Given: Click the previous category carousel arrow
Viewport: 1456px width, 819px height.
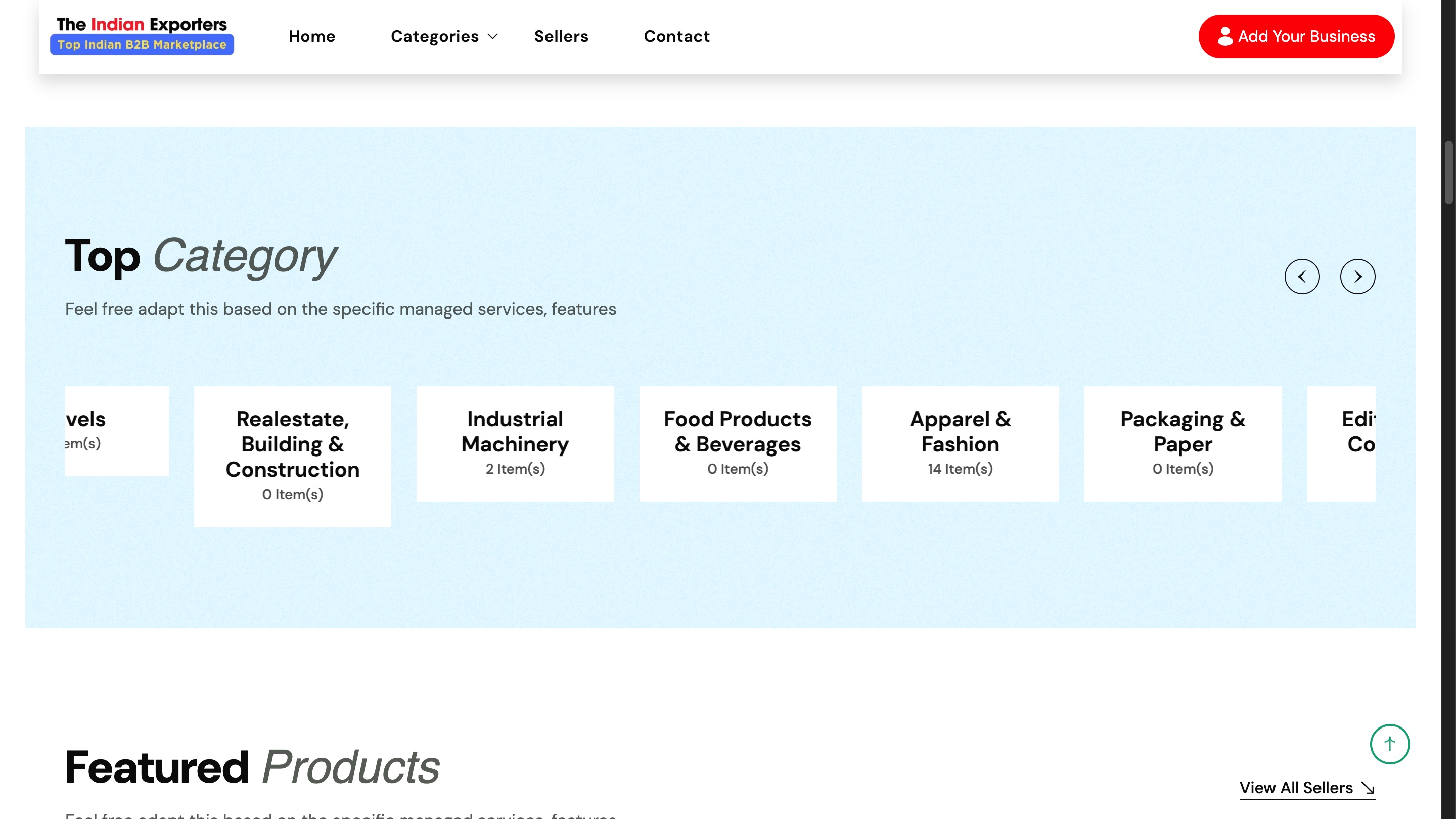Looking at the screenshot, I should [x=1302, y=277].
